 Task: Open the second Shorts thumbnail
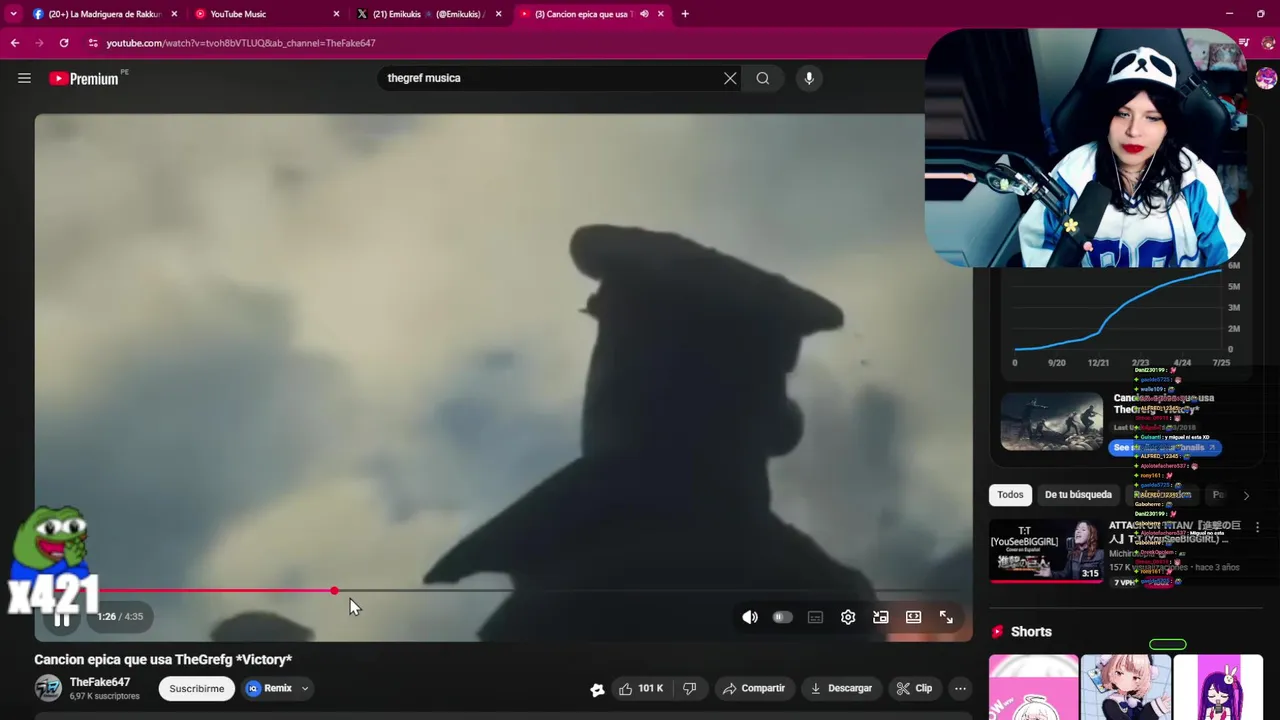(1125, 687)
